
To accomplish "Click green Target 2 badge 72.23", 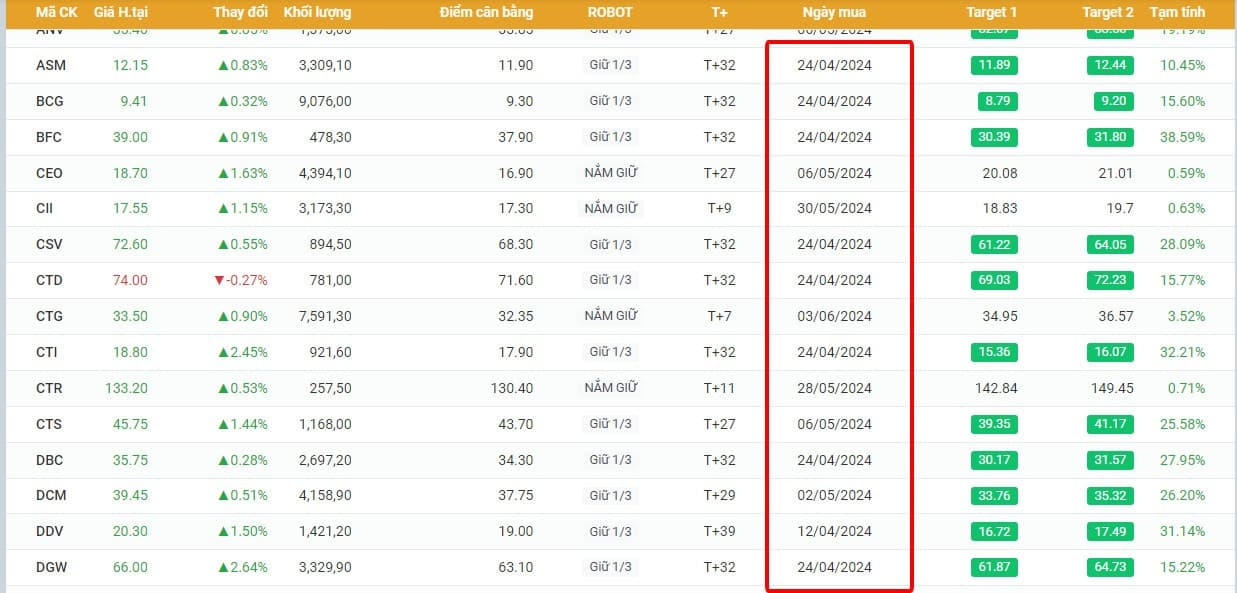I will pyautogui.click(x=1110, y=280).
